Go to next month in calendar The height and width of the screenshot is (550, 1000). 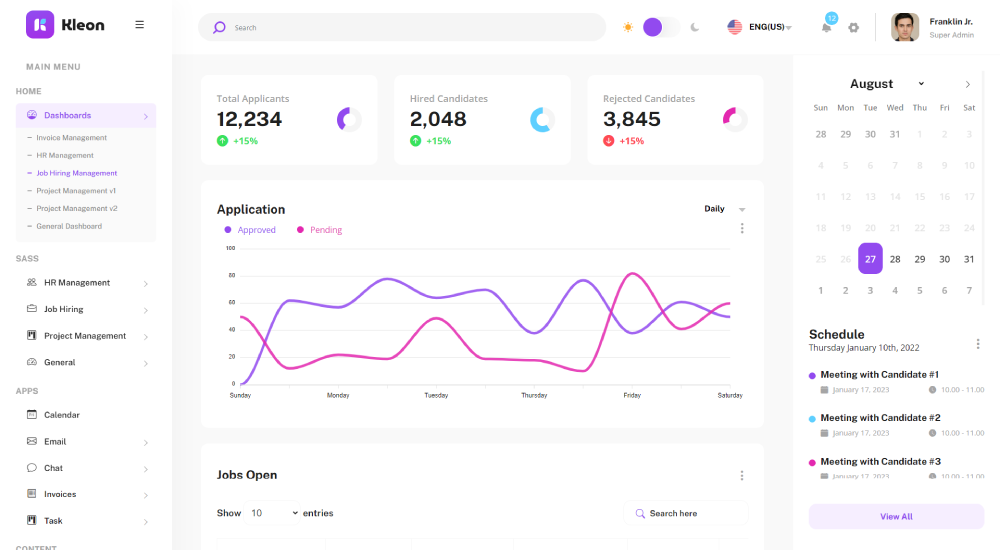coord(967,84)
